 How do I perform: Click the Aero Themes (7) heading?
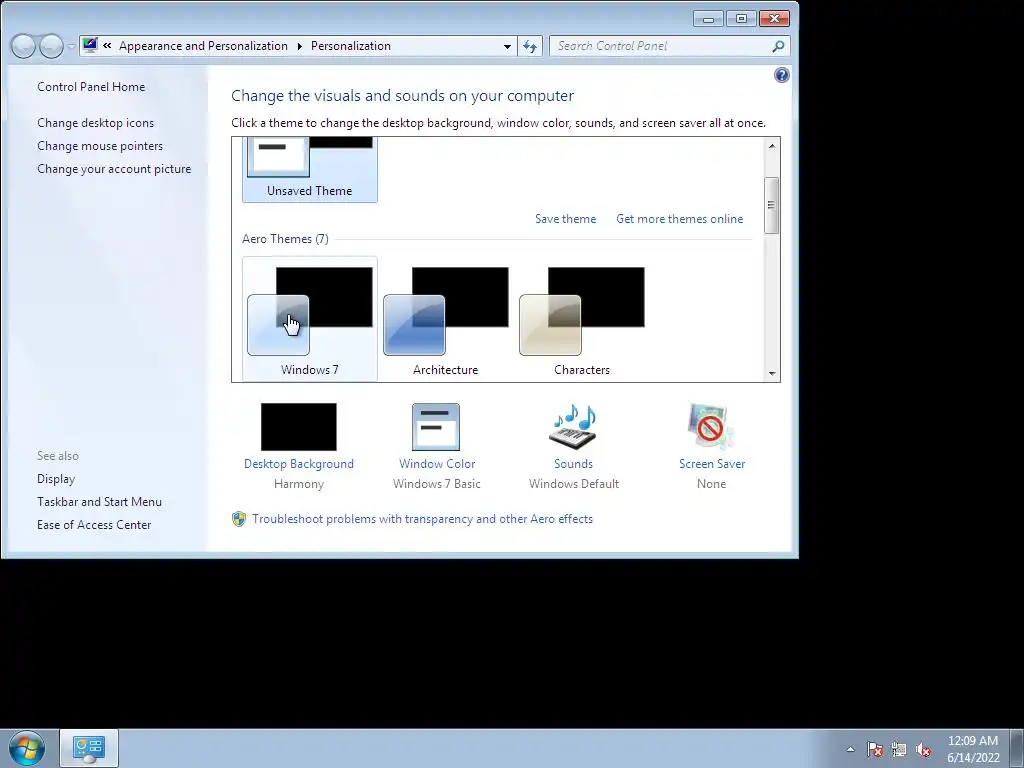pyautogui.click(x=285, y=239)
